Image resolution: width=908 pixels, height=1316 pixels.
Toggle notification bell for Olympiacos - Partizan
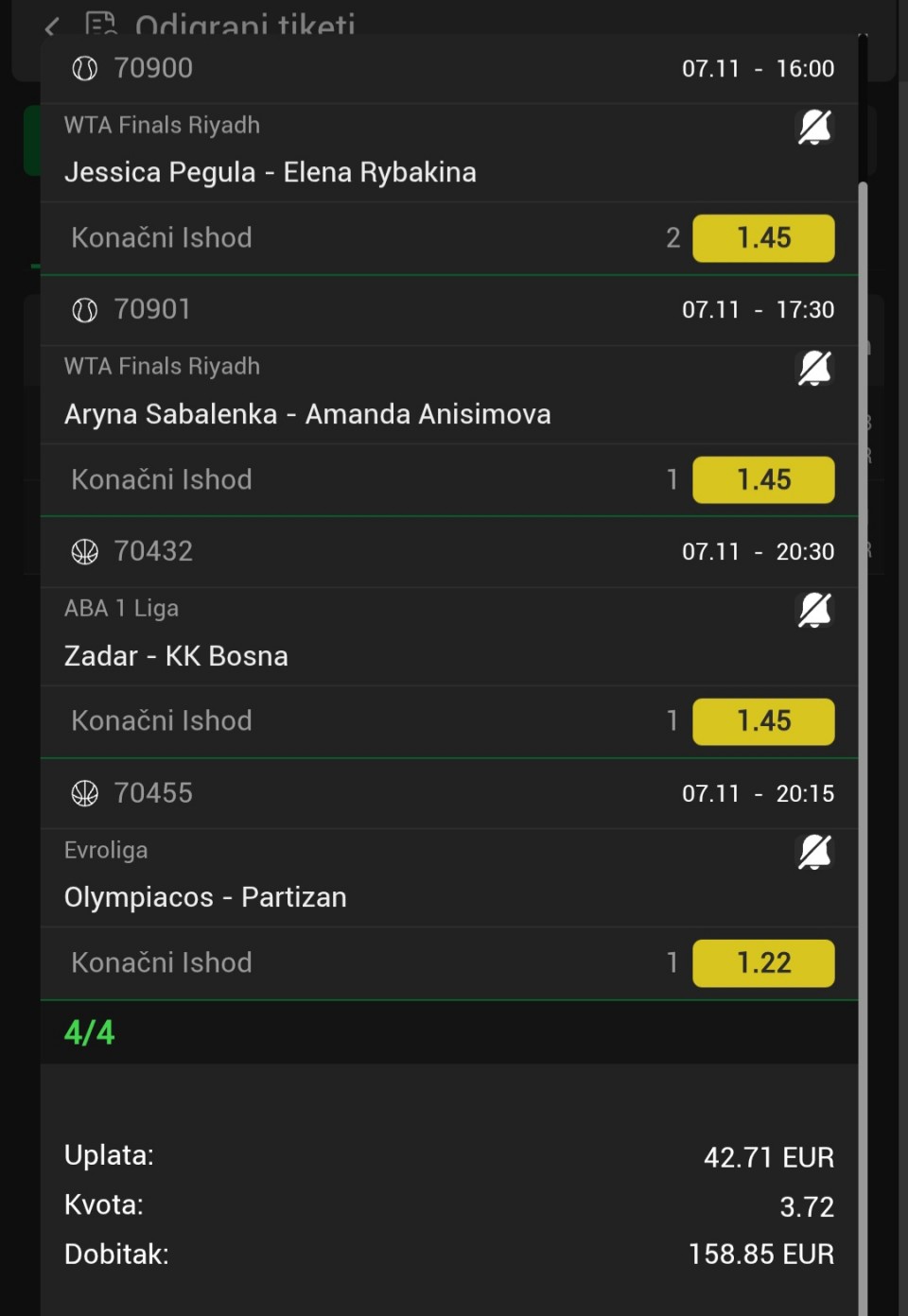click(x=814, y=853)
